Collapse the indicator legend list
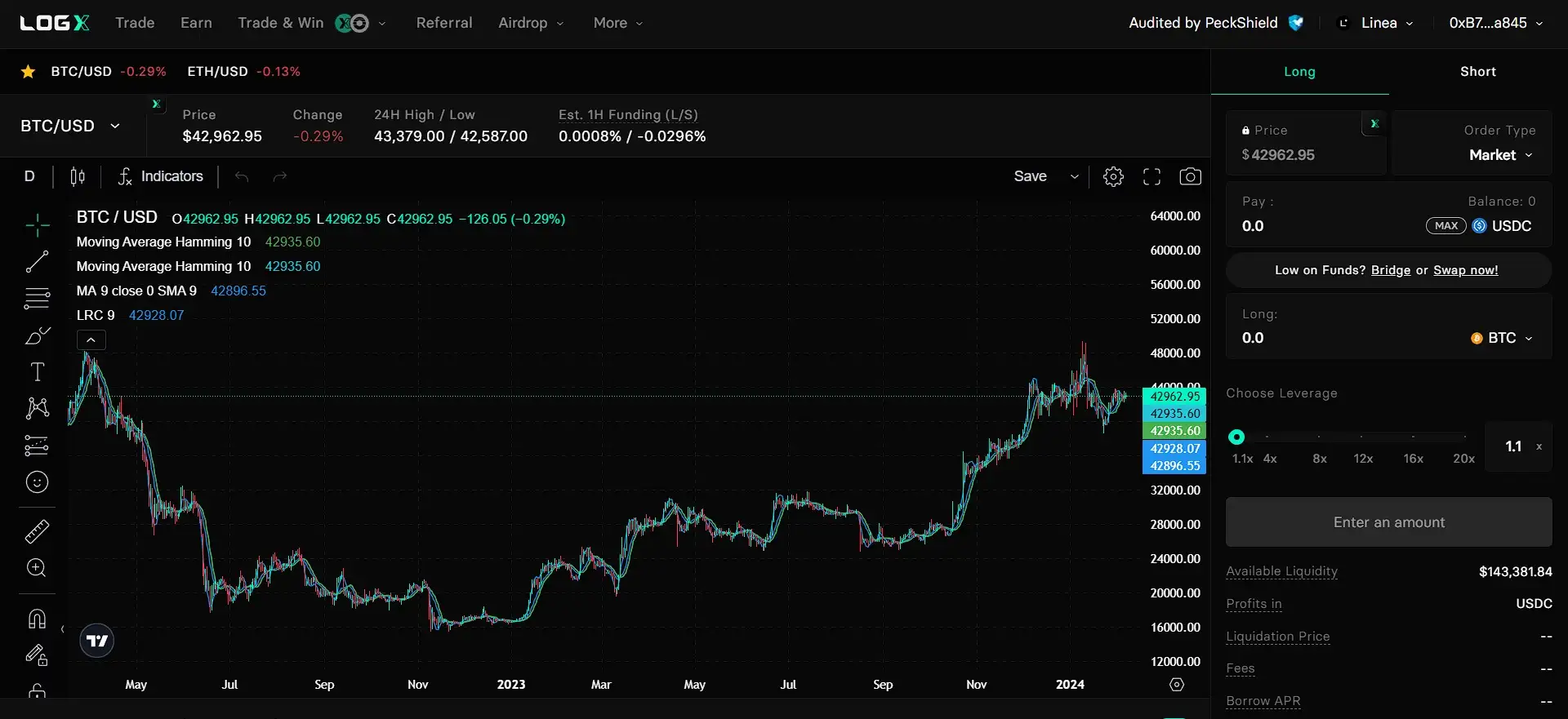 tap(91, 340)
